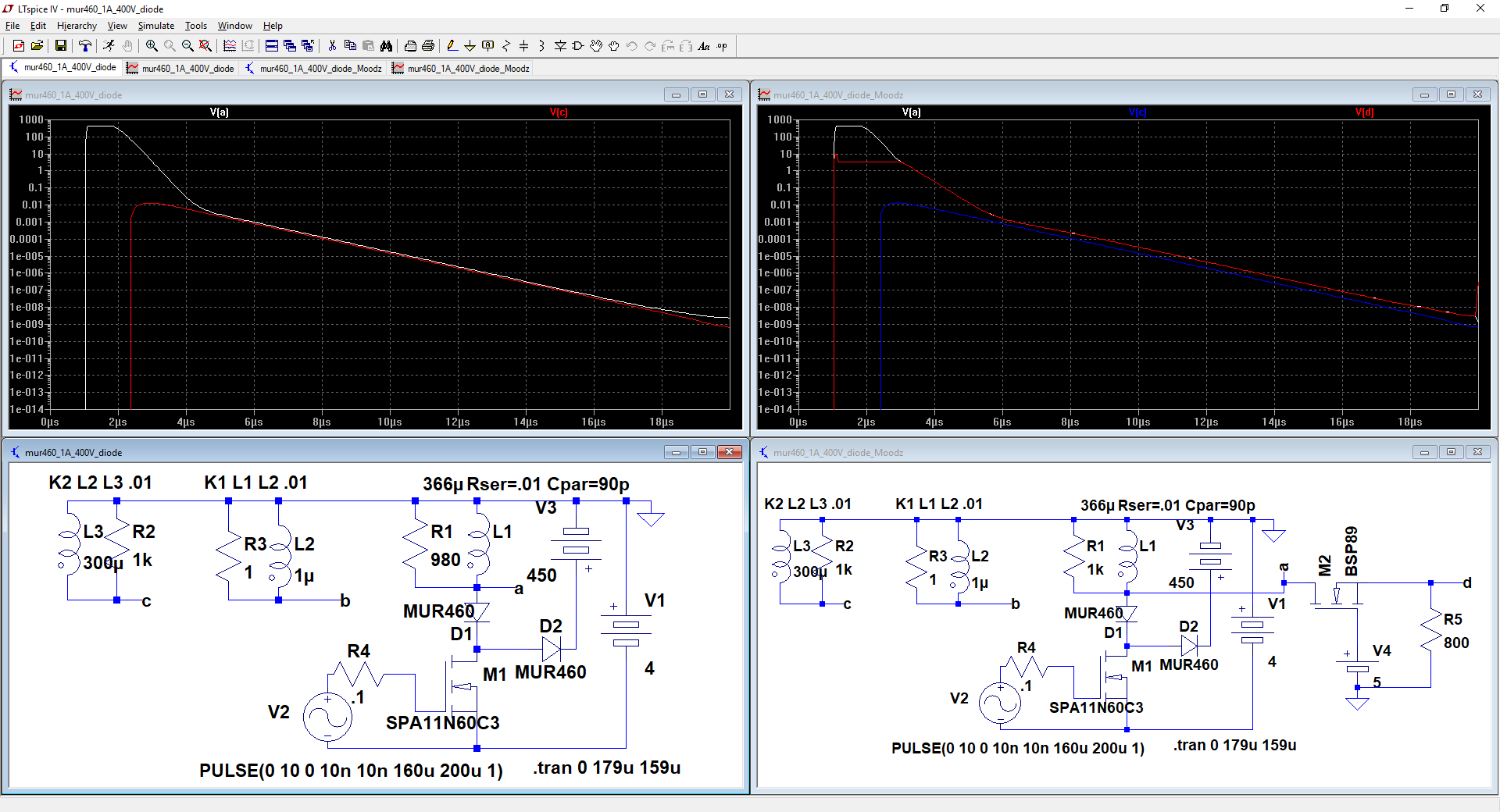Select the Draw Wire pencil tool
This screenshot has height=812, width=1500.
[x=452, y=46]
